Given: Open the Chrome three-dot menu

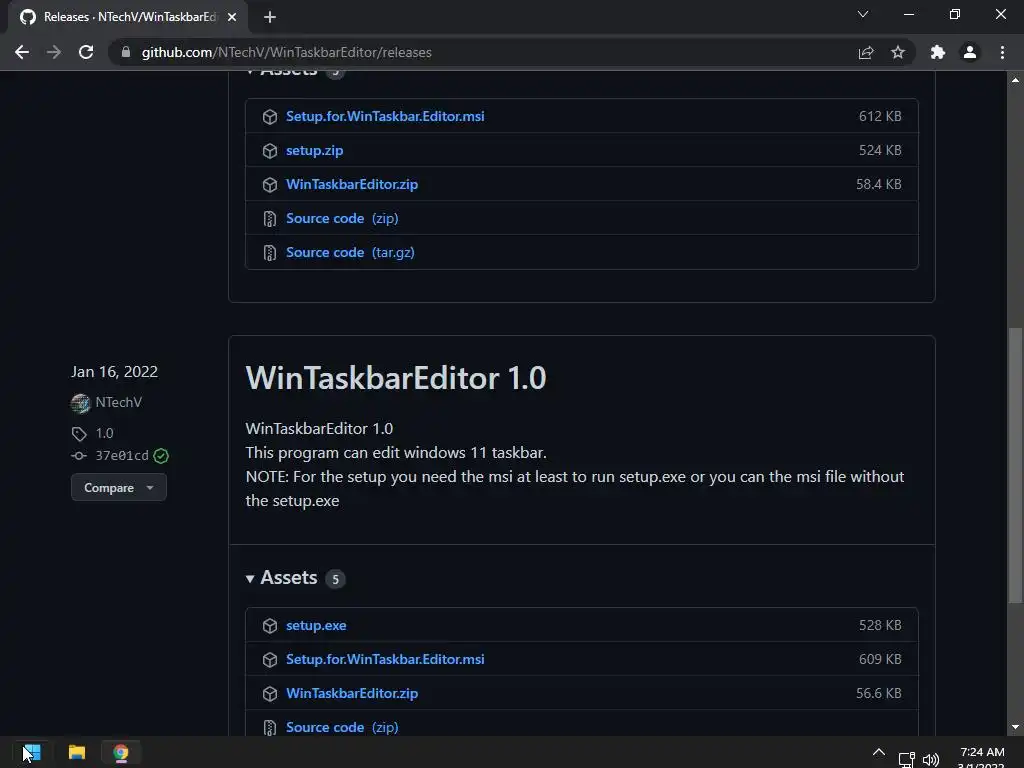Looking at the screenshot, I should point(1002,52).
